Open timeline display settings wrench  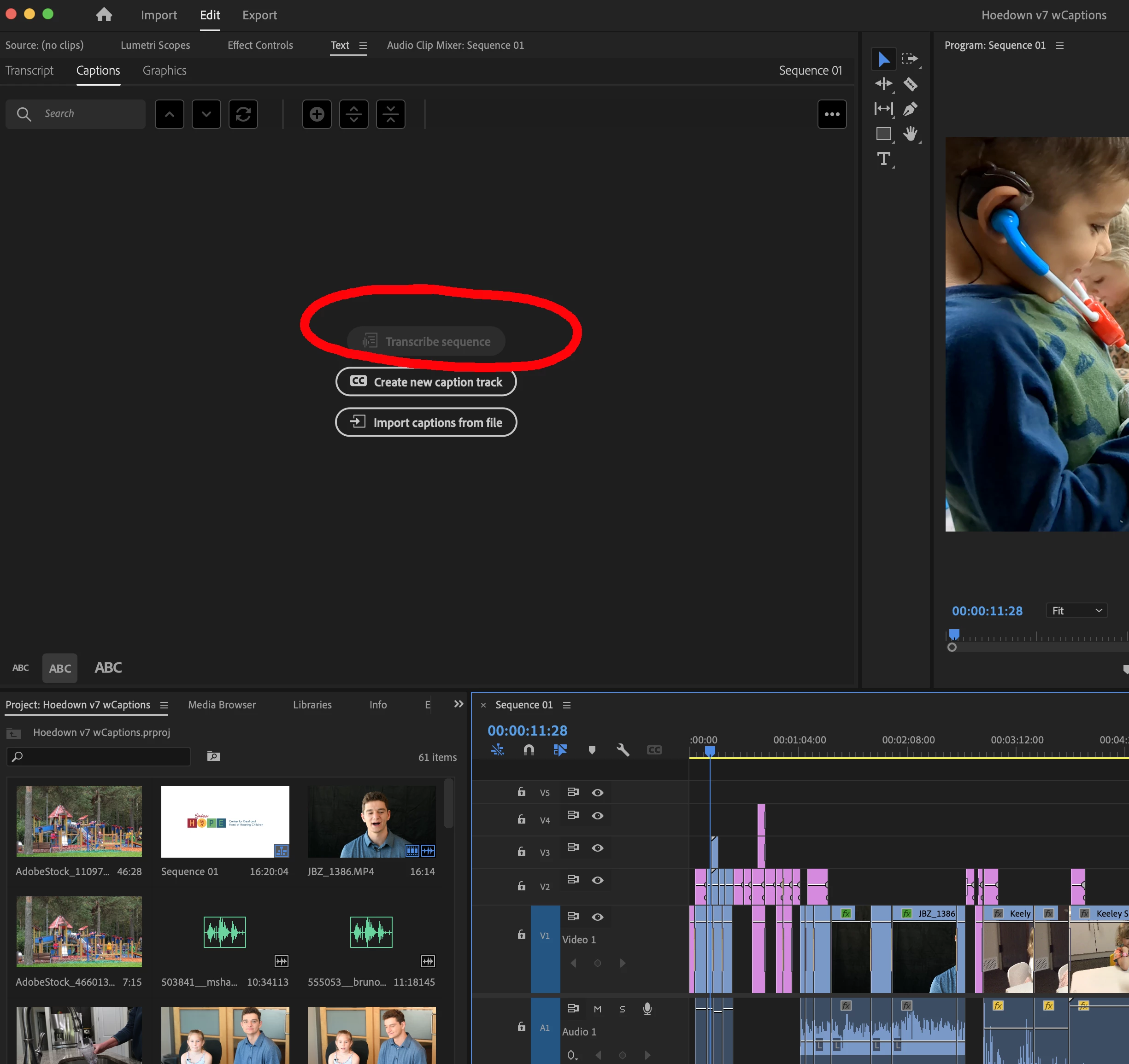[x=623, y=750]
